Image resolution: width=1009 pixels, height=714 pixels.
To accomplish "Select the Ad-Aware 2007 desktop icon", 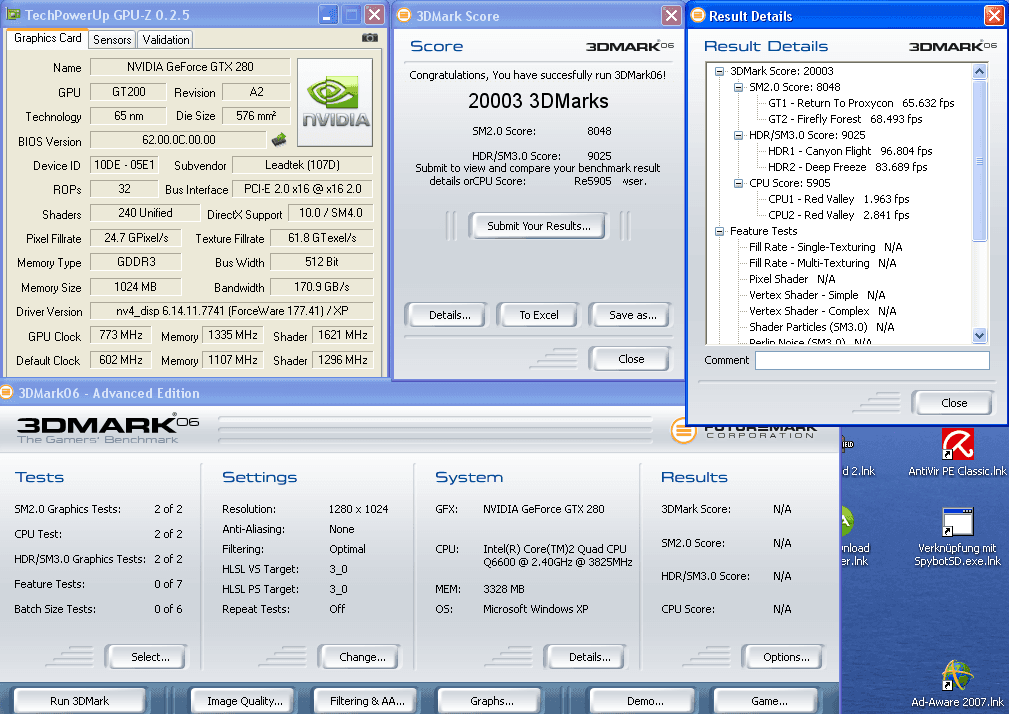I will click(x=957, y=684).
